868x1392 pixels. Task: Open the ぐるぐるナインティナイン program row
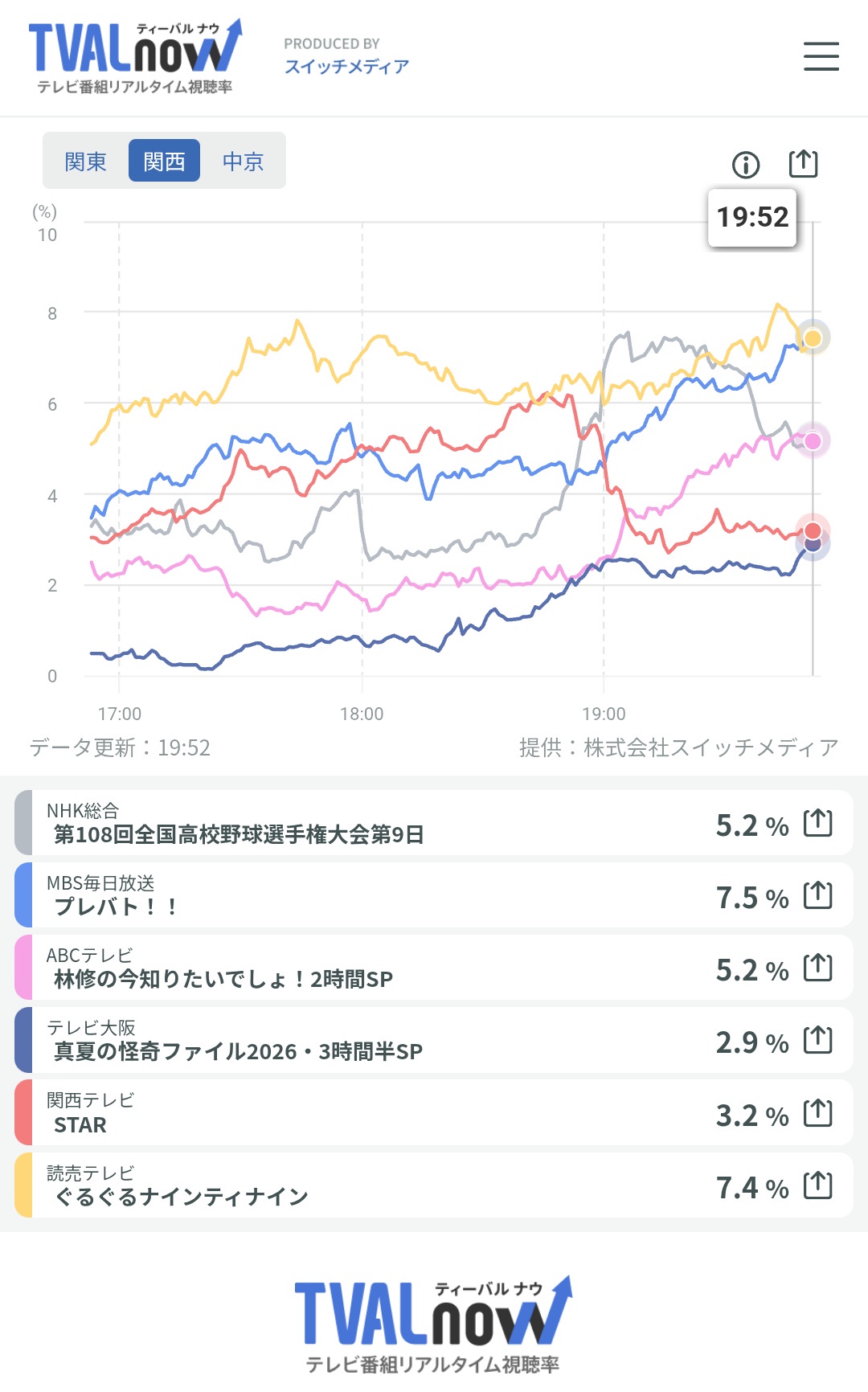(434, 1185)
